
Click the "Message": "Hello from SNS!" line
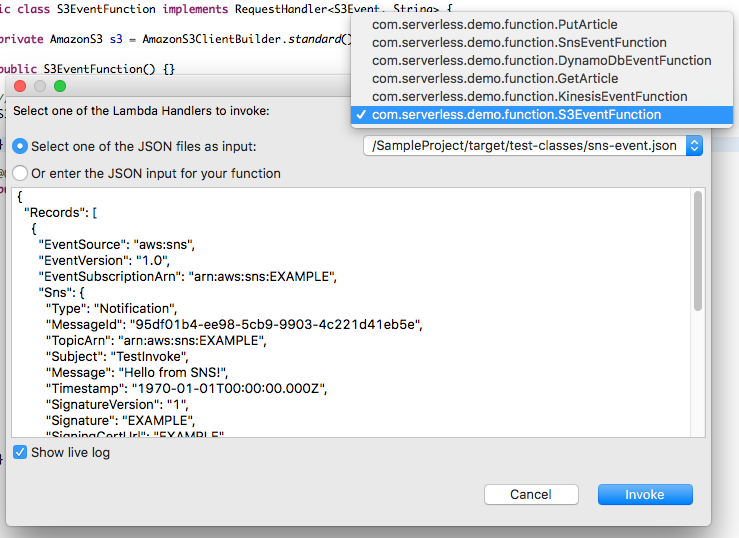point(137,373)
